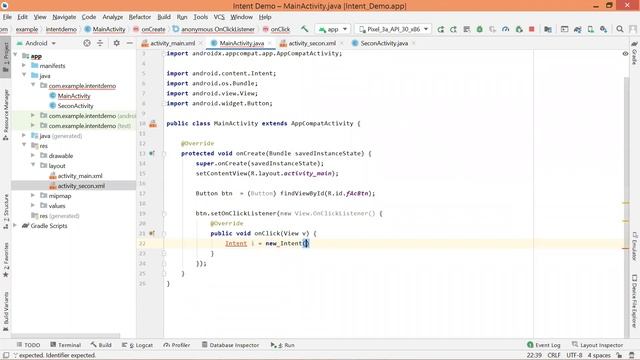
Task: Click the onClick breadcrumb
Action: [276, 29]
